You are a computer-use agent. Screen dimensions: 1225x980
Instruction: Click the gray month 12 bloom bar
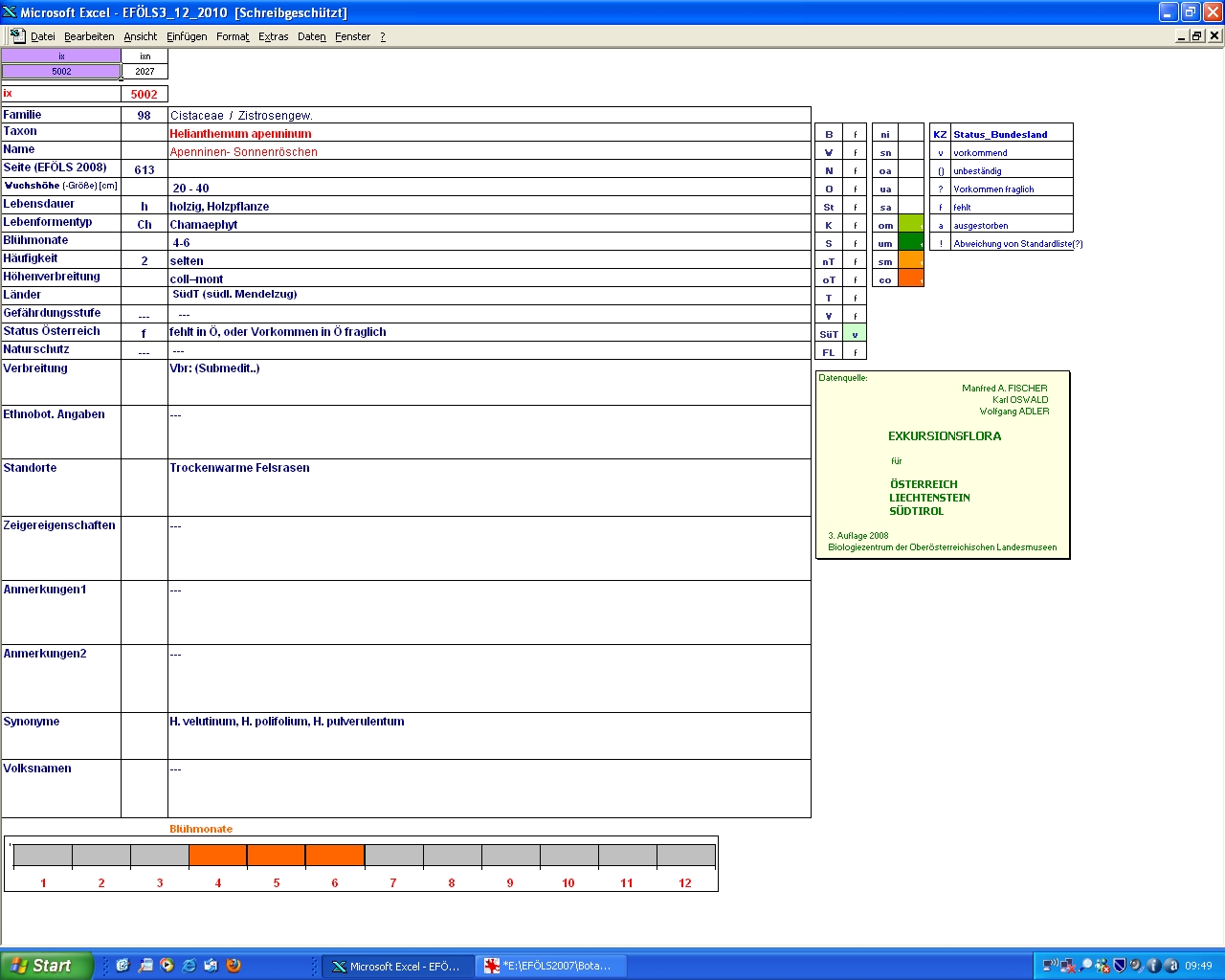click(x=685, y=856)
